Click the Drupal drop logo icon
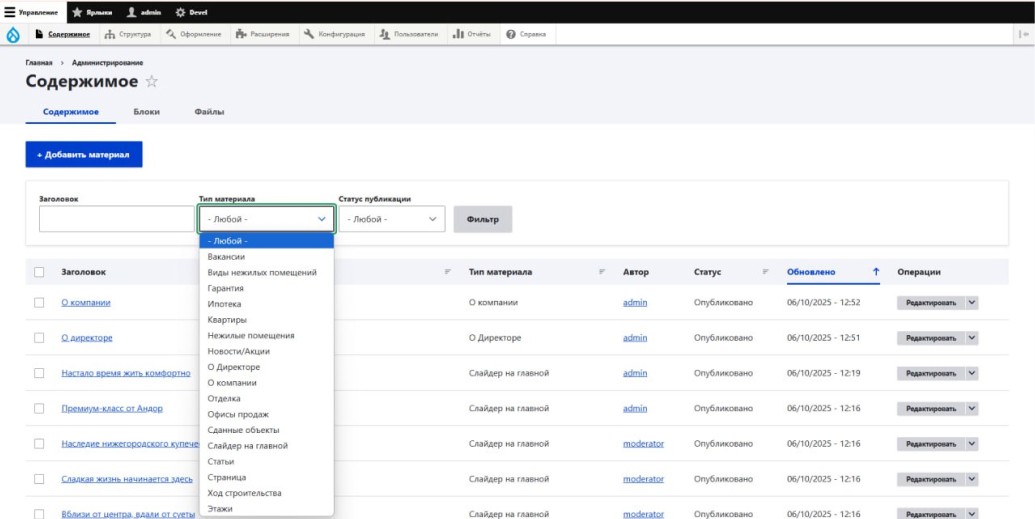This screenshot has width=1035, height=519. click(13, 35)
